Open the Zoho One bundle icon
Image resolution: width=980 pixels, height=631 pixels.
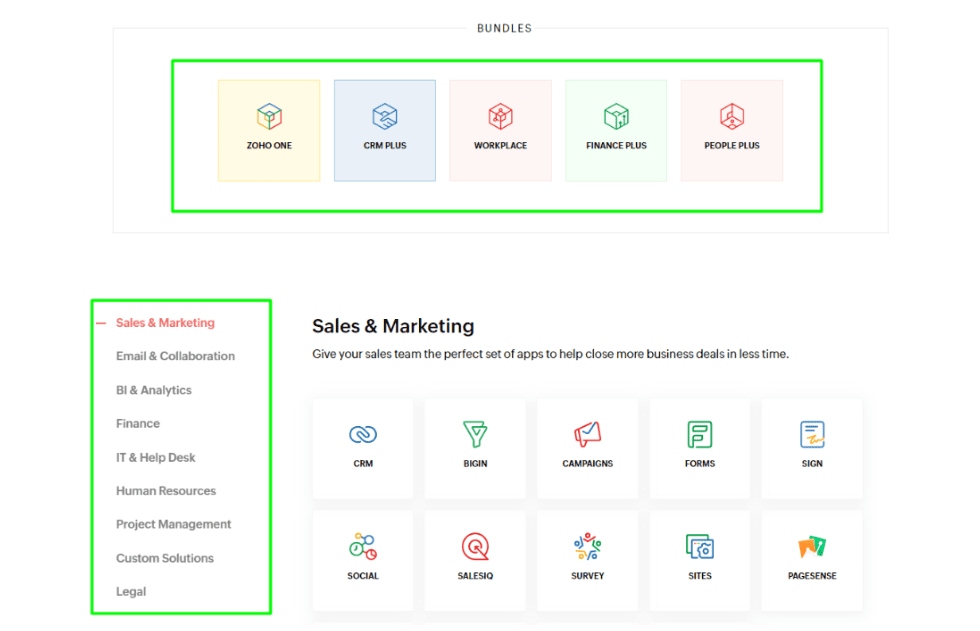pyautogui.click(x=269, y=117)
